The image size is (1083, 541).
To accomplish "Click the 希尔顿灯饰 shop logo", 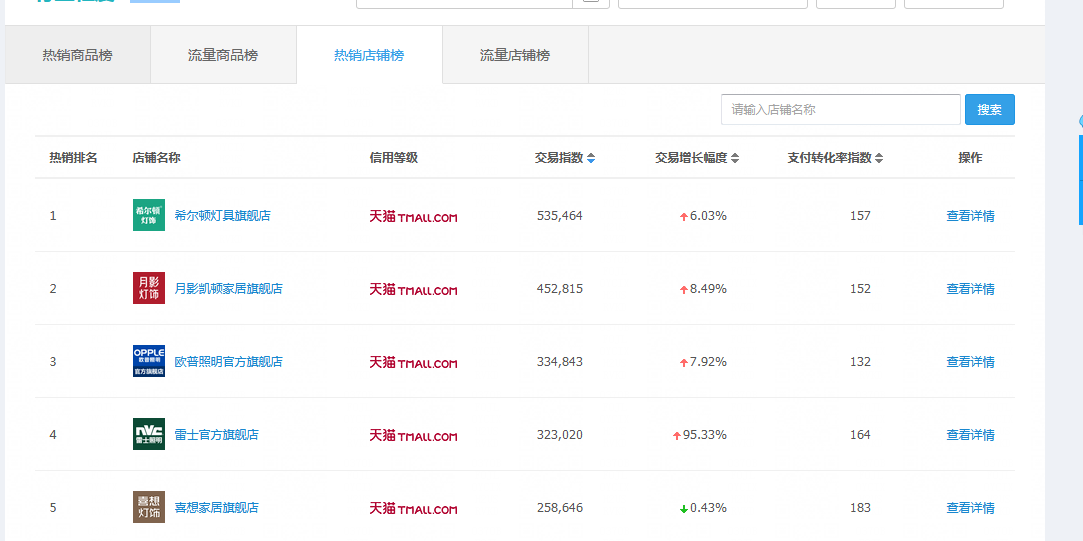I will coord(148,215).
